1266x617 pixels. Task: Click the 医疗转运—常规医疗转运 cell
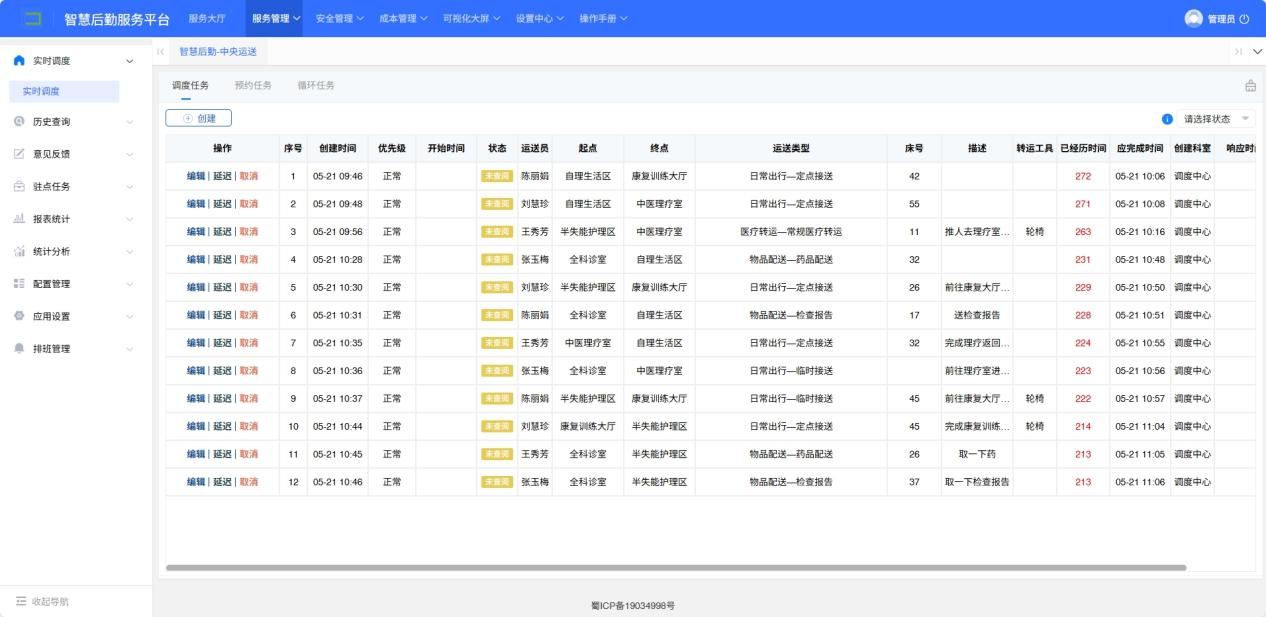[791, 231]
